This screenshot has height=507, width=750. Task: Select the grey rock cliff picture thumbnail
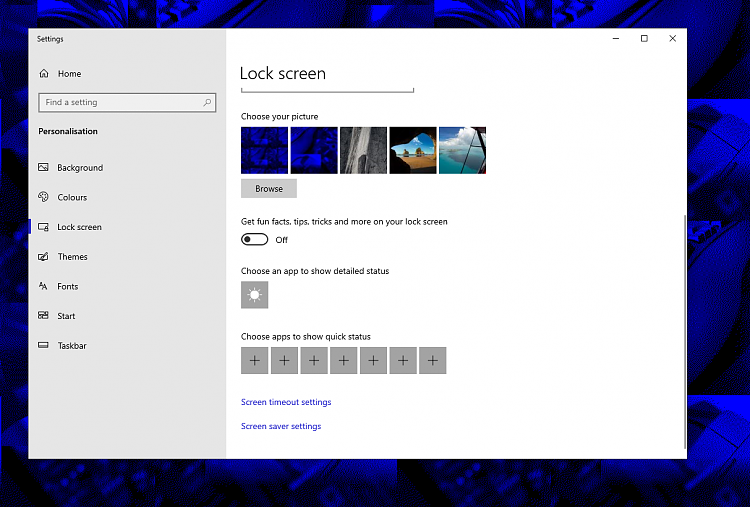click(364, 150)
